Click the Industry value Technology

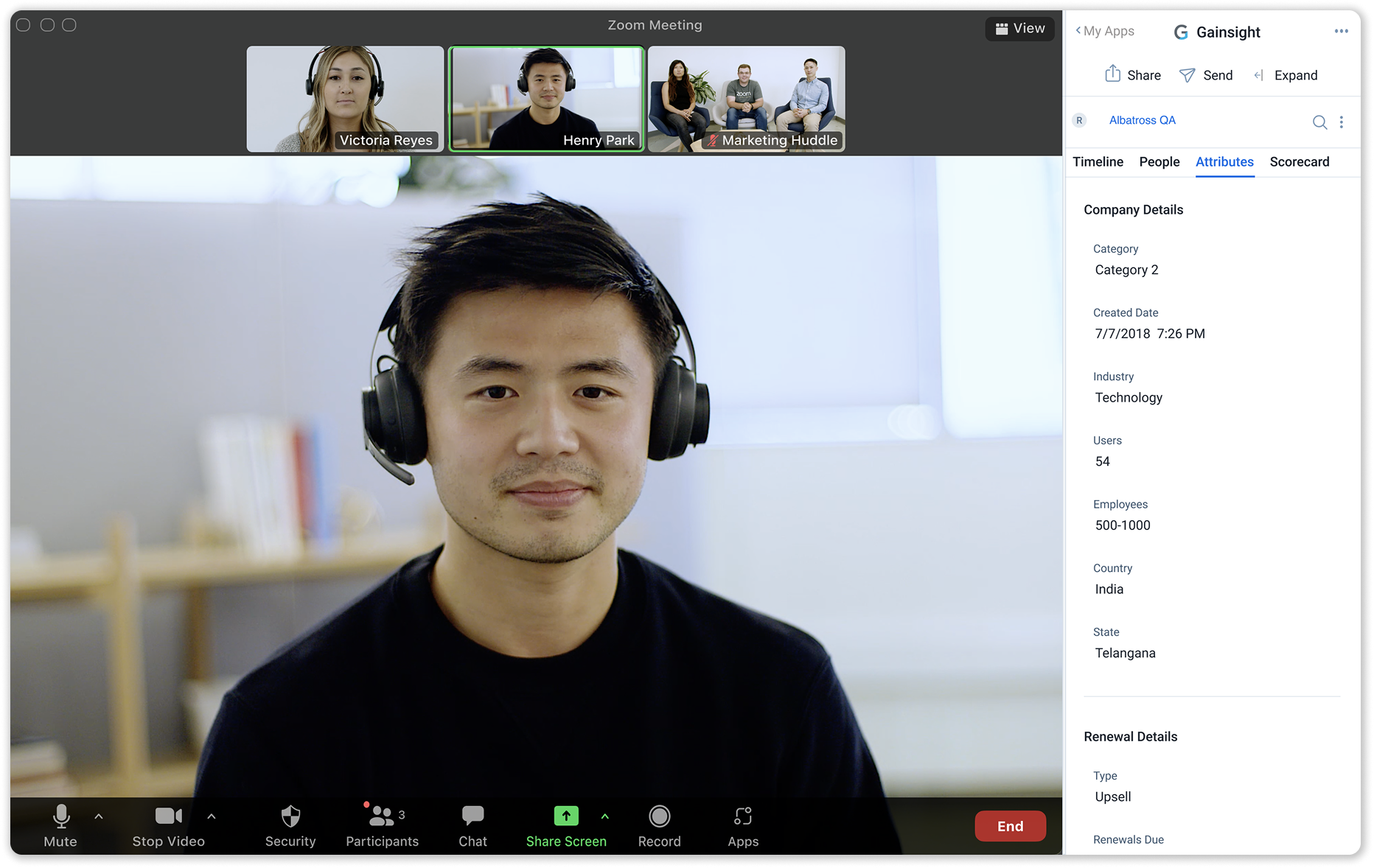tap(1129, 398)
